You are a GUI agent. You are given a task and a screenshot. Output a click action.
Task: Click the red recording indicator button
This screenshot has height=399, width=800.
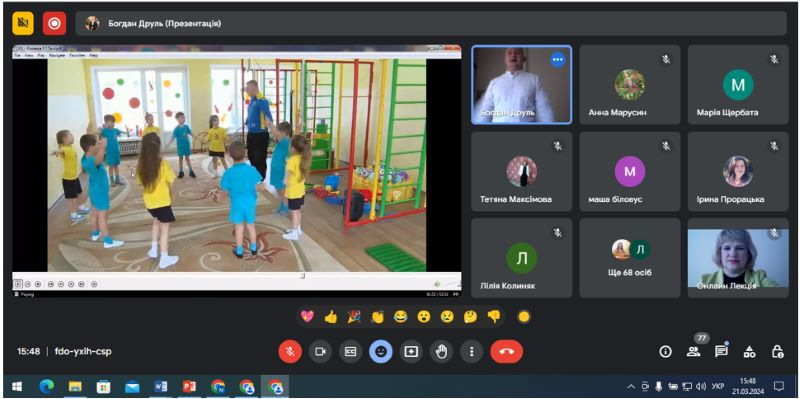[x=55, y=23]
